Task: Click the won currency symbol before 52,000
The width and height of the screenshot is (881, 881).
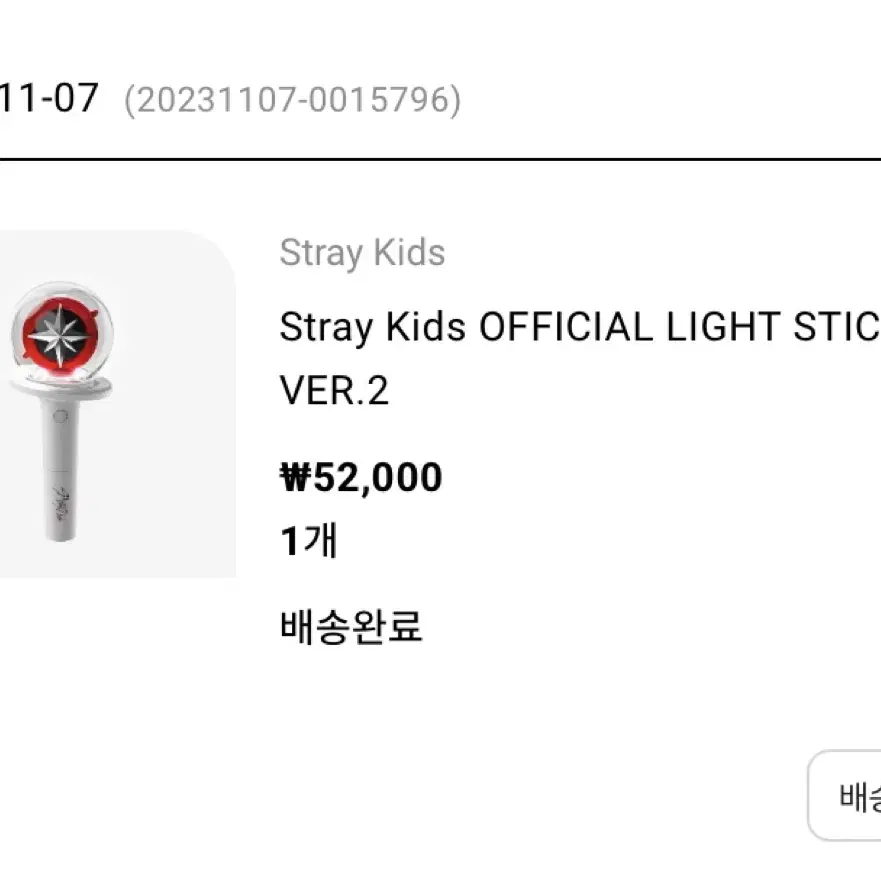Action: (296, 477)
